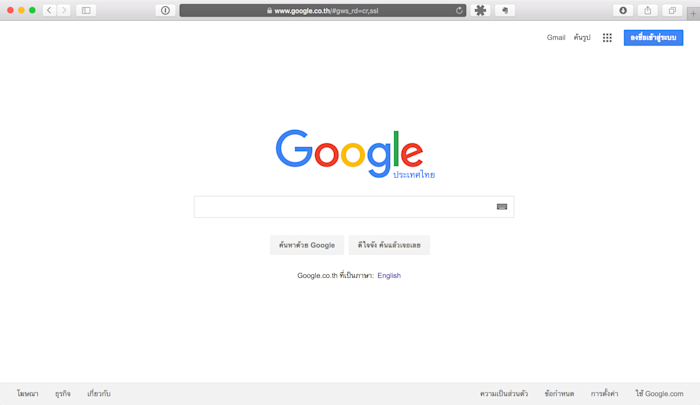Image resolution: width=700 pixels, height=405 pixels.
Task: Add a new tab with plus button
Action: point(693,13)
